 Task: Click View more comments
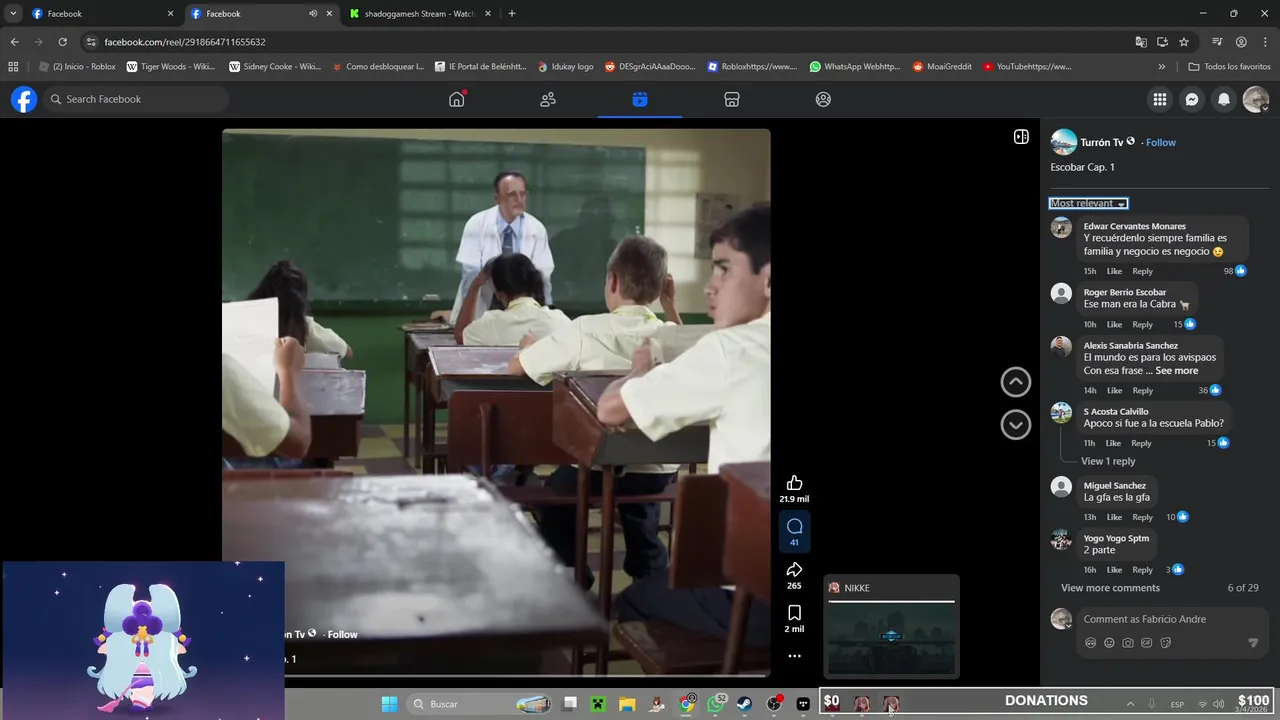tap(1110, 588)
